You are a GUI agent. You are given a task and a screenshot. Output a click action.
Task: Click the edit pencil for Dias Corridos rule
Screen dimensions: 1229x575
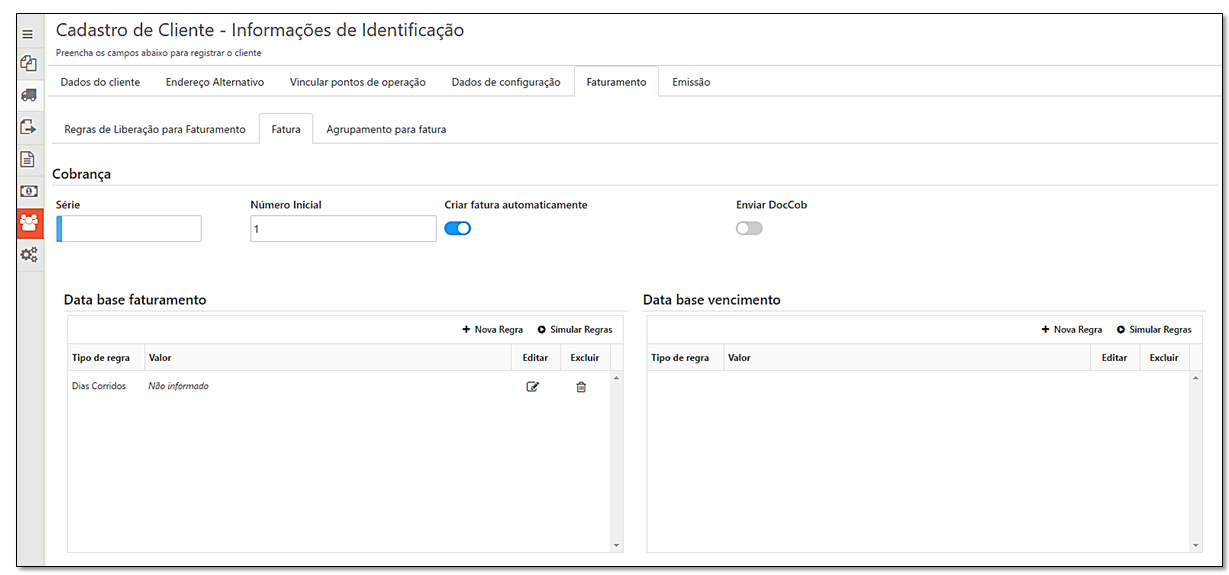[533, 387]
